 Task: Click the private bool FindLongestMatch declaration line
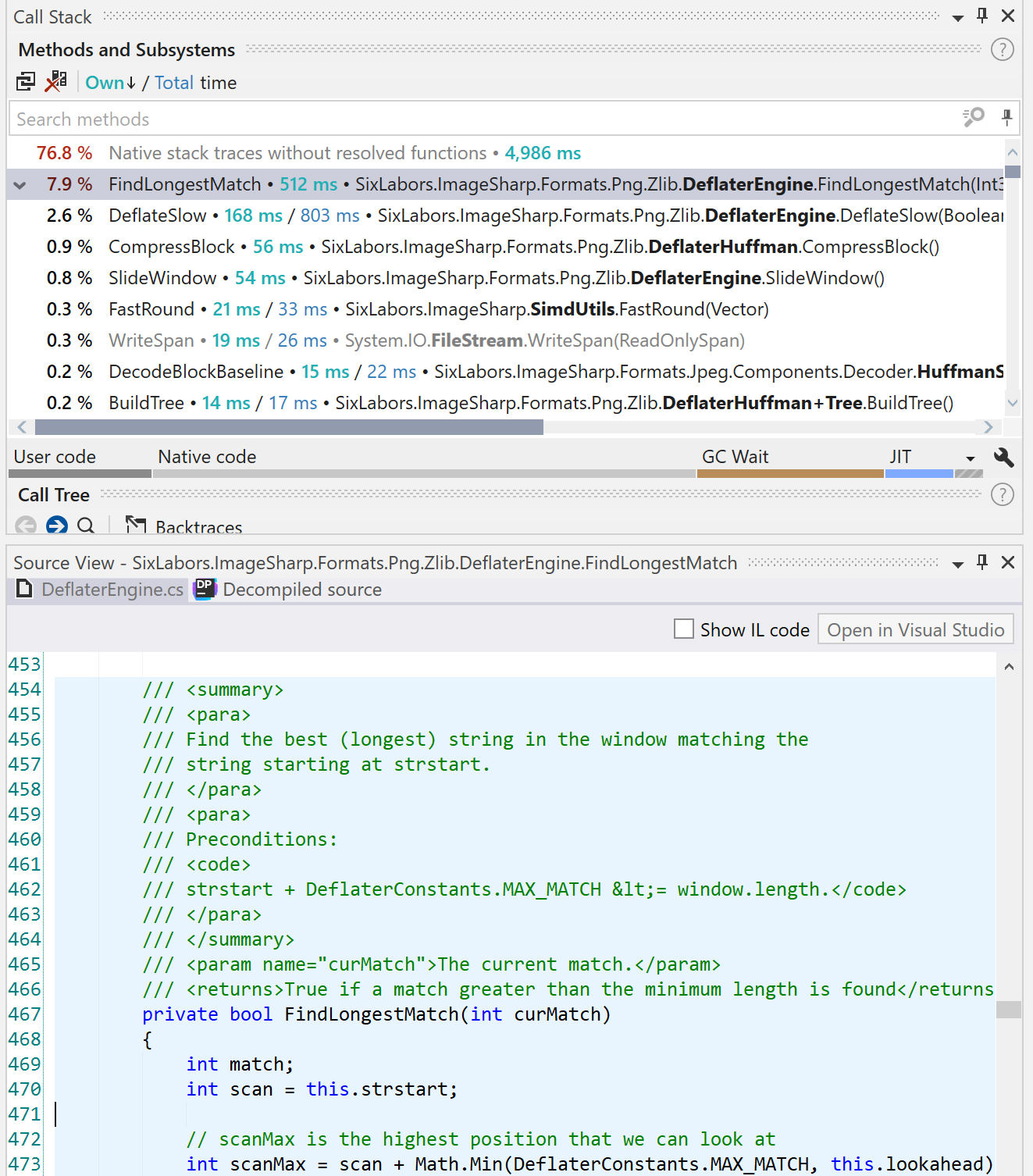click(377, 1014)
